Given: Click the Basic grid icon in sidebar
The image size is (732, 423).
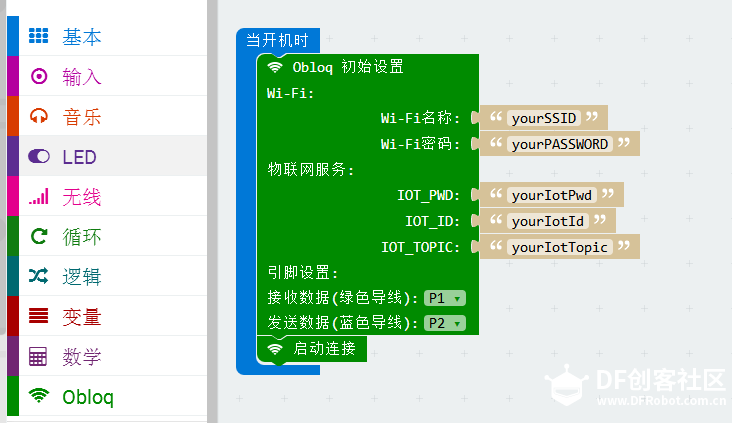Looking at the screenshot, I should [x=39, y=37].
